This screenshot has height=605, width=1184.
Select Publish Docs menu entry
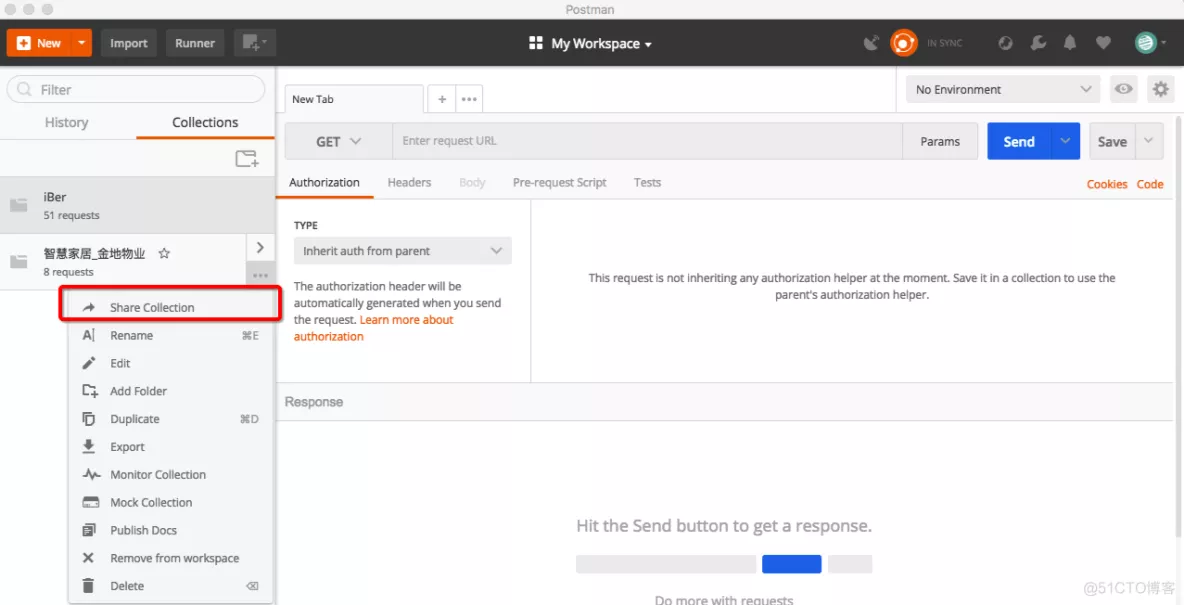coord(171,531)
